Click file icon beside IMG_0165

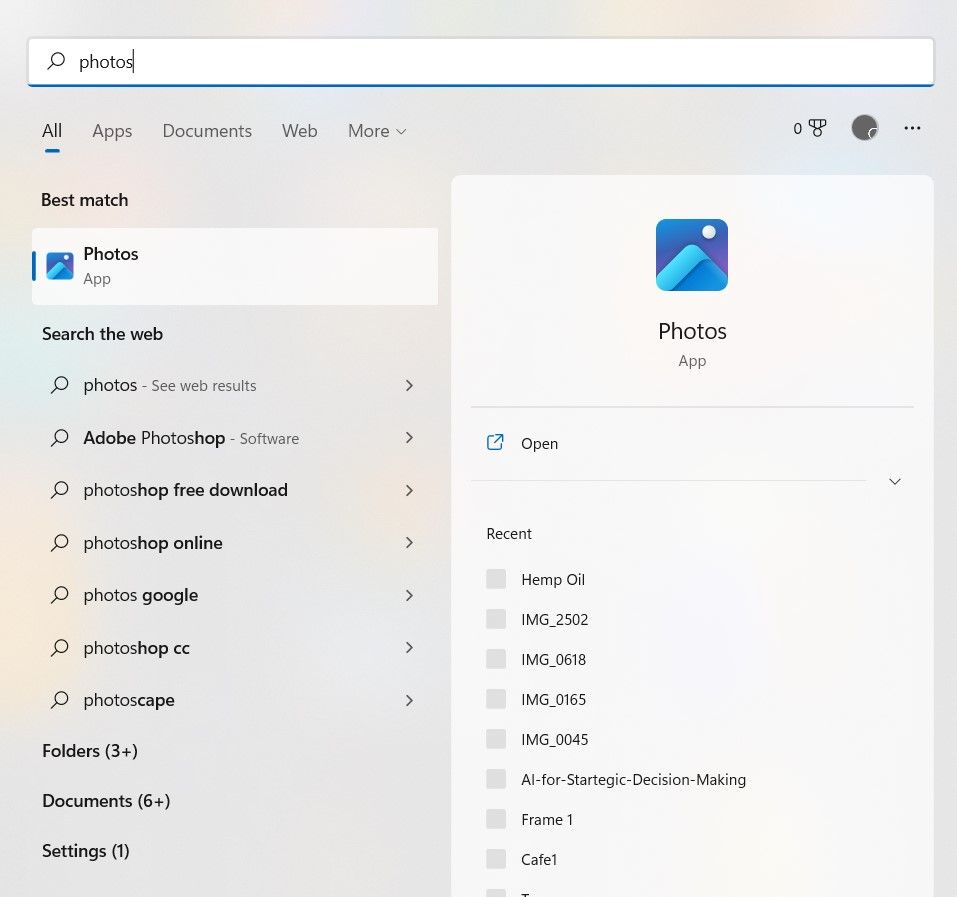[496, 699]
